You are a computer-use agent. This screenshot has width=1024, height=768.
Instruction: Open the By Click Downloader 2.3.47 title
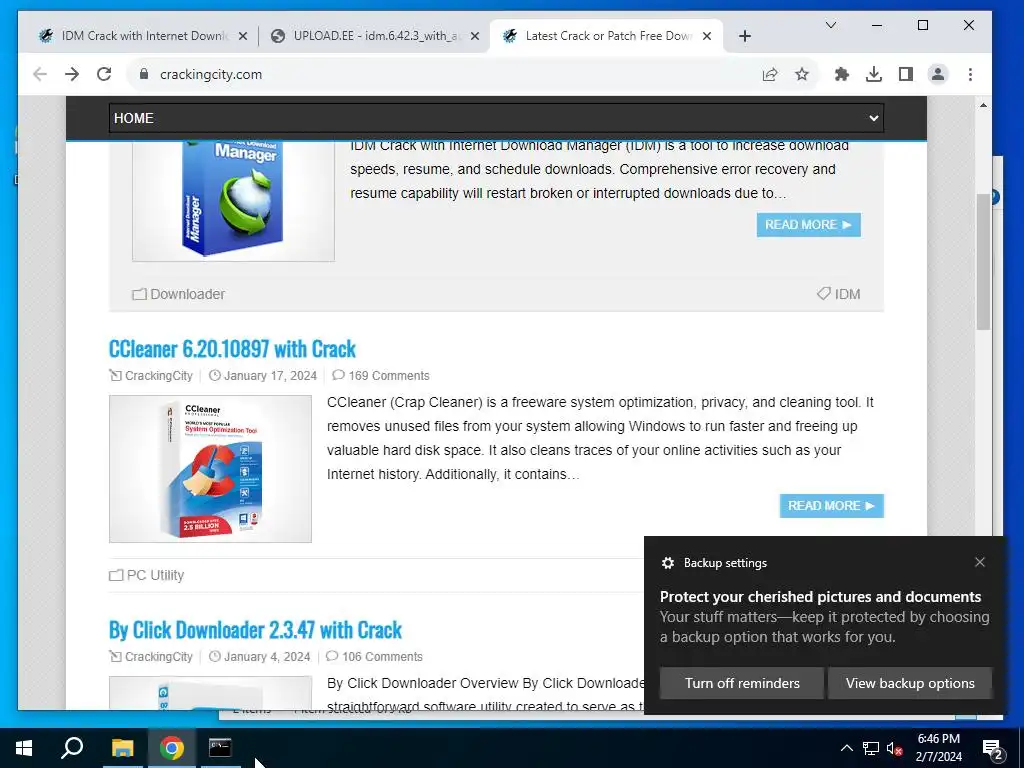[255, 630]
